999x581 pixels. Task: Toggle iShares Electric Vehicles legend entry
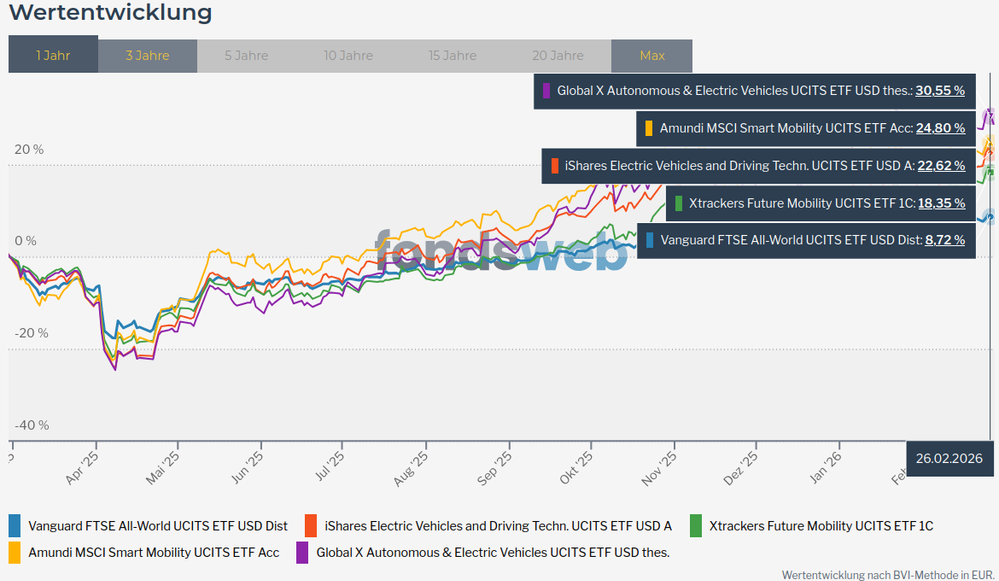click(x=498, y=526)
